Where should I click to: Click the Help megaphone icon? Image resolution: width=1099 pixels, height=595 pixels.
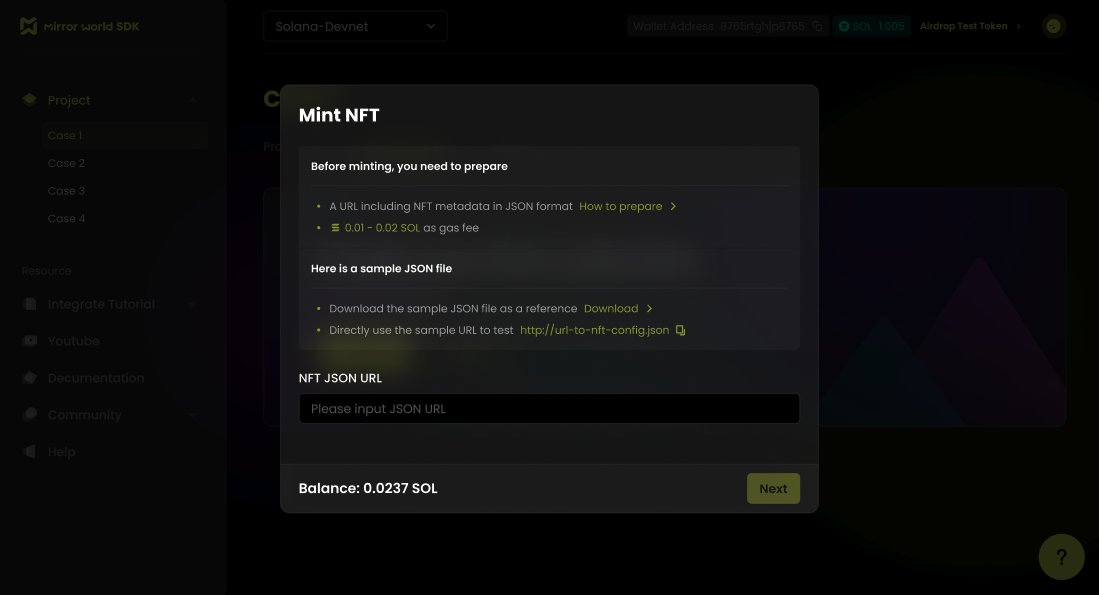click(30, 451)
